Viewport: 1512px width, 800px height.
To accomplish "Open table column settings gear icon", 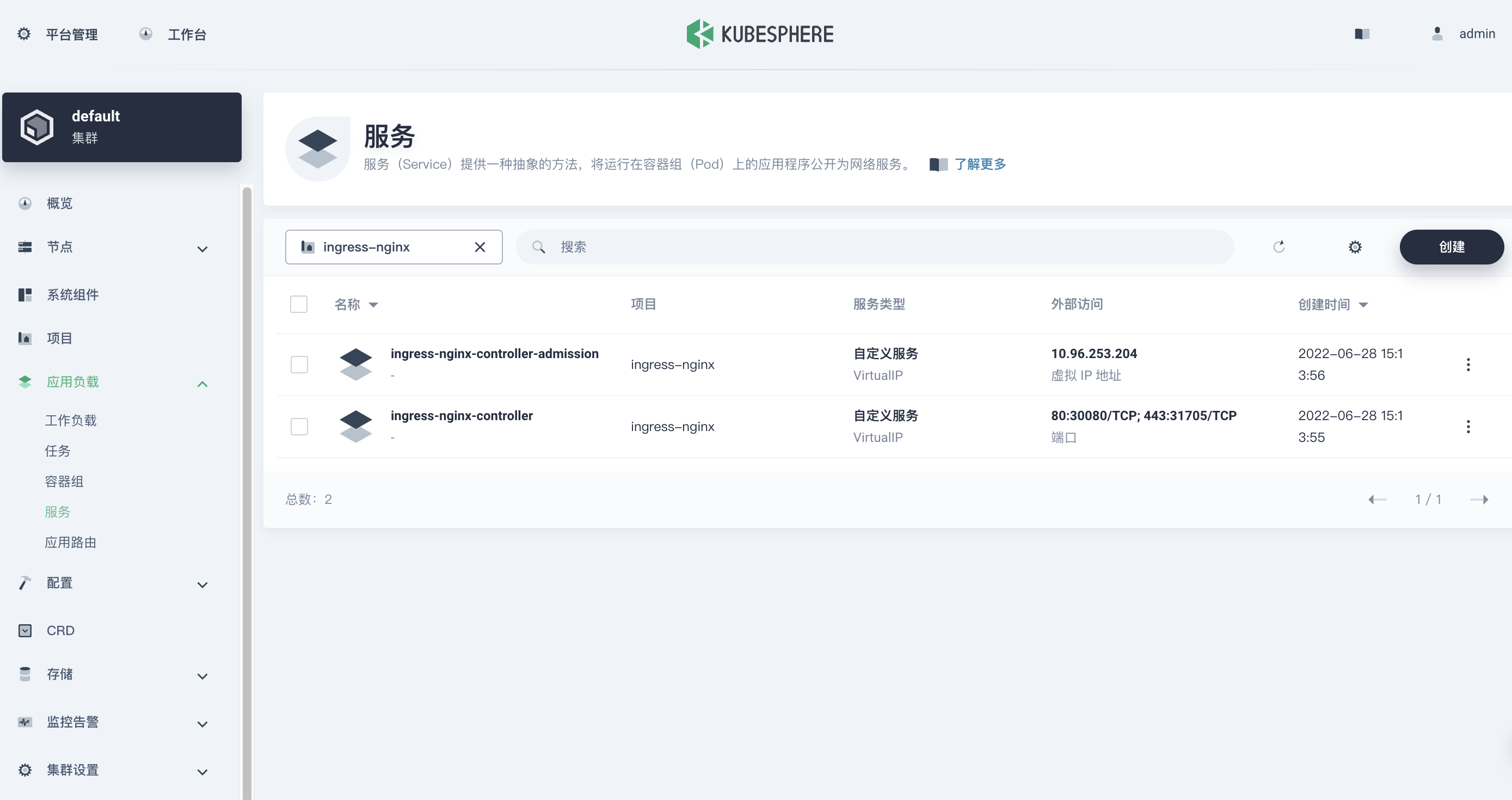I will tap(1355, 247).
